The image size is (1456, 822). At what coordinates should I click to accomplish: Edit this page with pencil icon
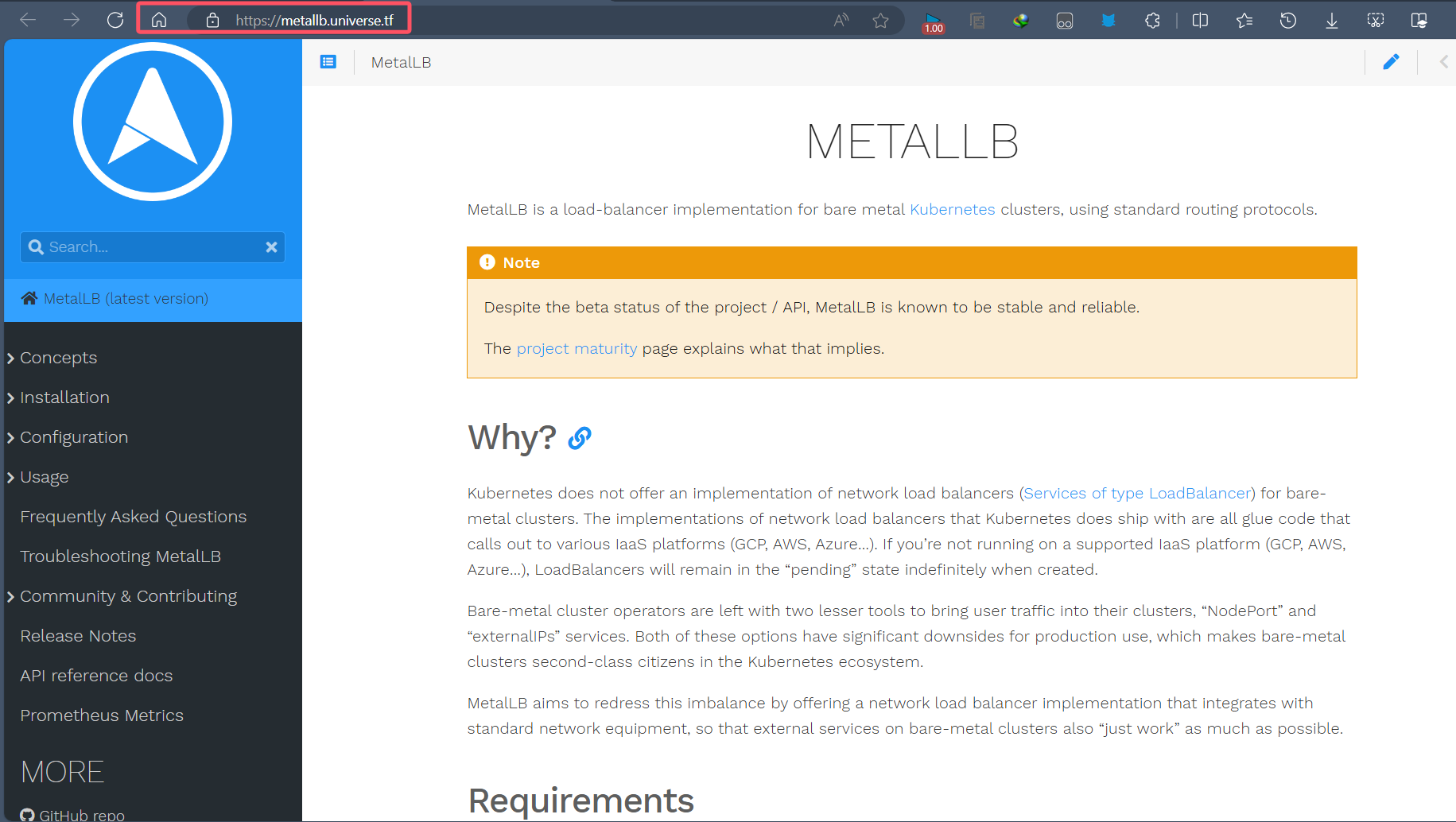(x=1391, y=62)
